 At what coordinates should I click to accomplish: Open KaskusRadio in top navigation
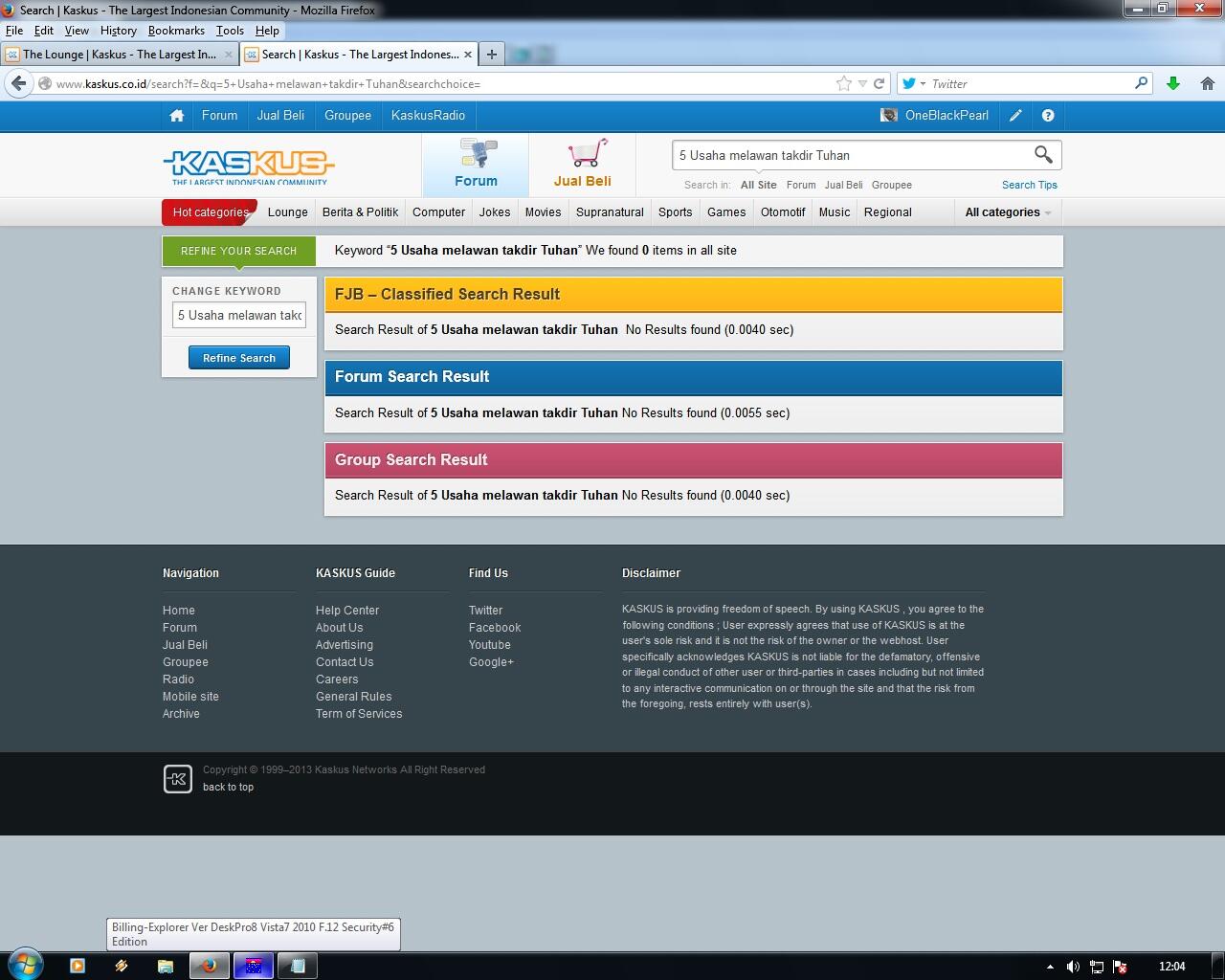[429, 116]
